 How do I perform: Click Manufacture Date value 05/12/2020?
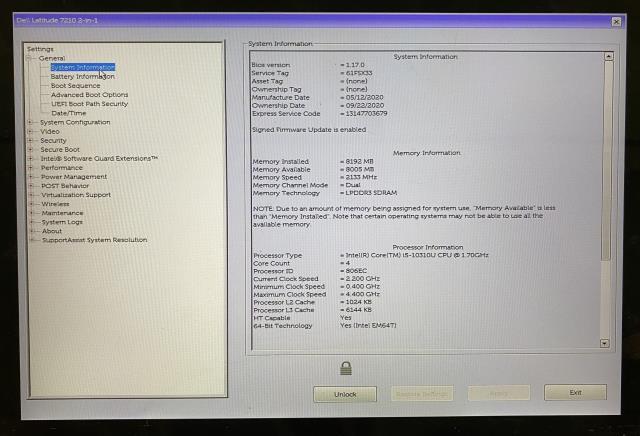point(364,97)
